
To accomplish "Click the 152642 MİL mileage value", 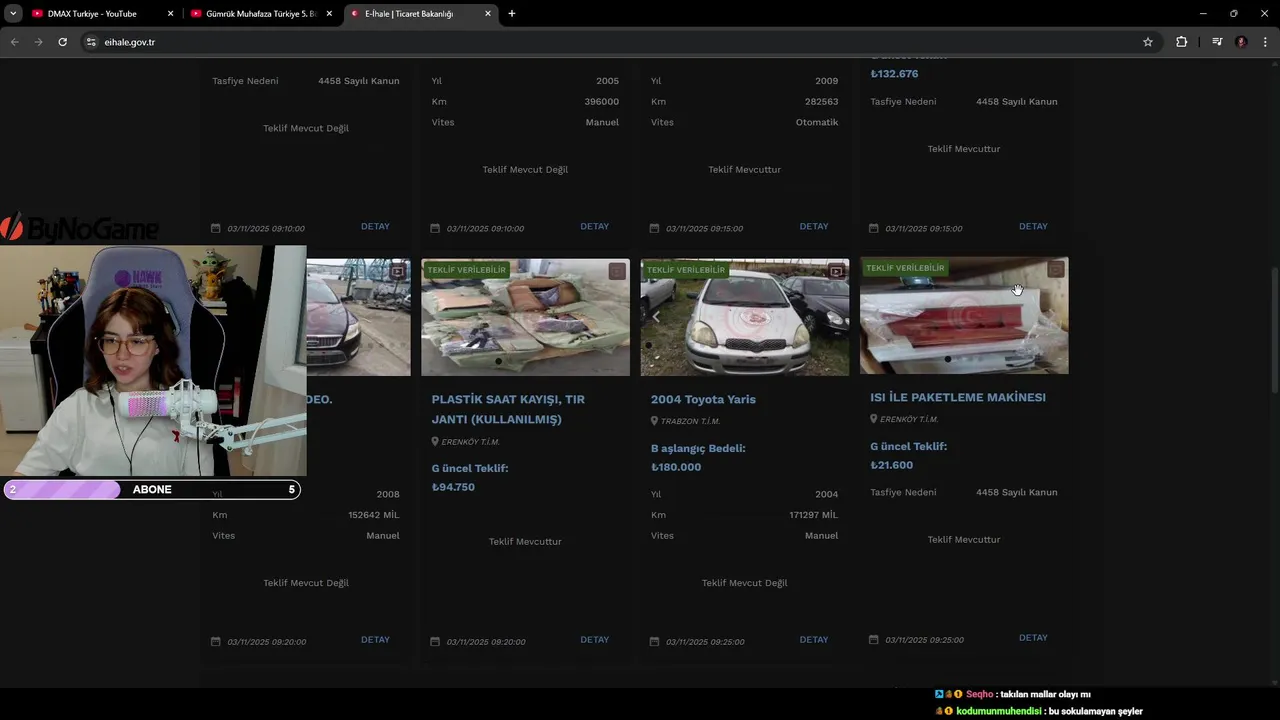I will [374, 515].
